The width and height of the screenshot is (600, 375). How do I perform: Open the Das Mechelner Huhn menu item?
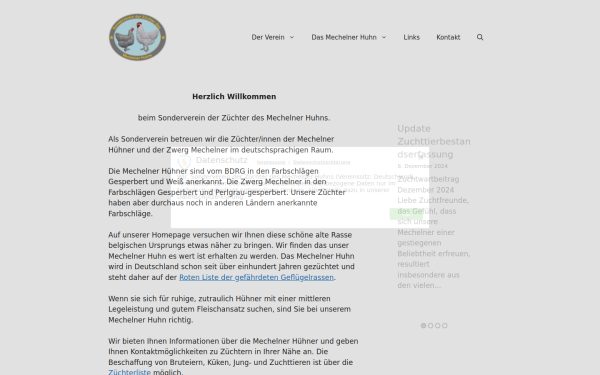pos(344,37)
